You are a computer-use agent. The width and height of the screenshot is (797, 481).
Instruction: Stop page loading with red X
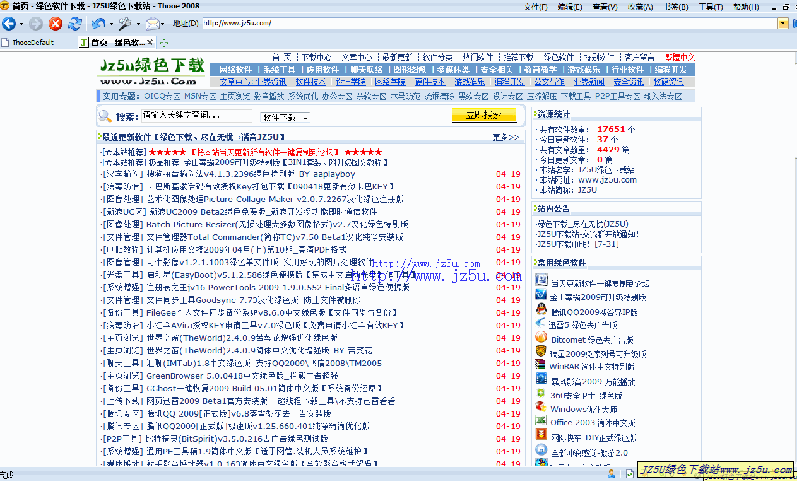click(55, 23)
